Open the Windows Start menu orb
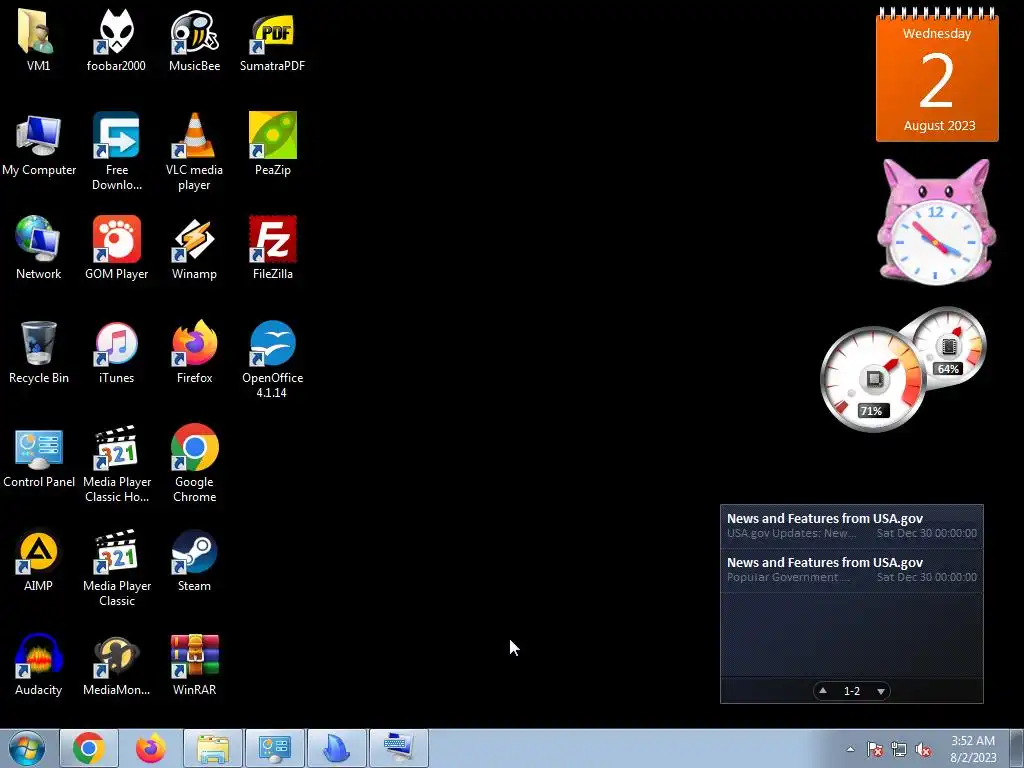This screenshot has width=1024, height=768. [x=27, y=748]
